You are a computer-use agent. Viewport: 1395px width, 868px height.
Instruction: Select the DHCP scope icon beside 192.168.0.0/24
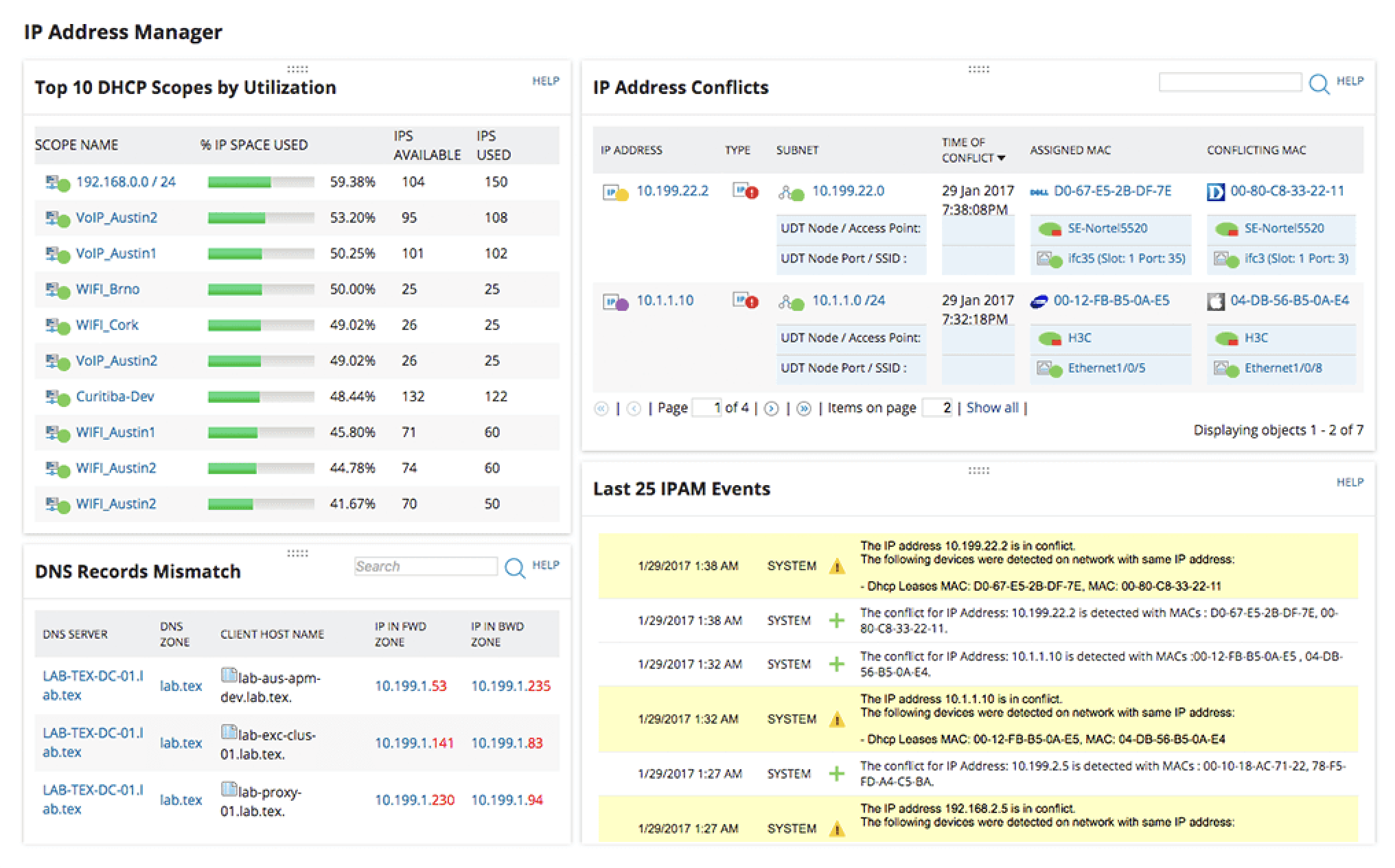[x=56, y=182]
